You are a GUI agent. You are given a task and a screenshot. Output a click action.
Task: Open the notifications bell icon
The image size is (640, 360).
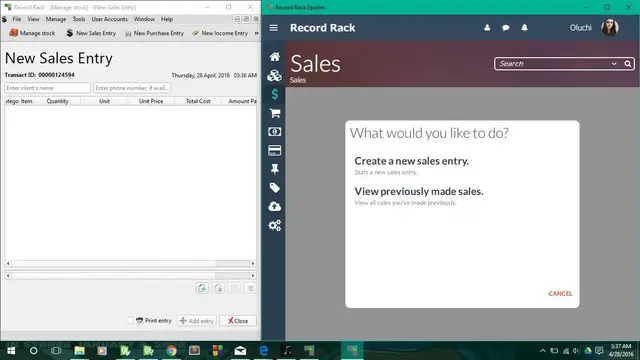[524, 28]
